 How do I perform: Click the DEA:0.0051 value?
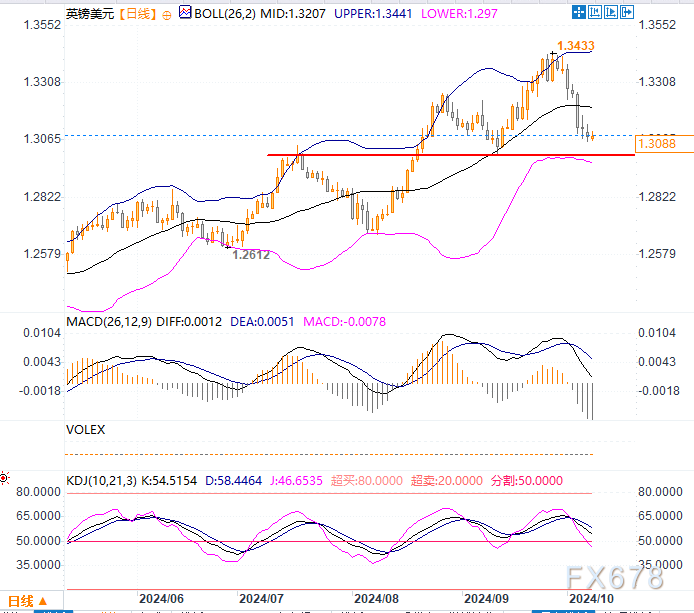pyautogui.click(x=262, y=322)
